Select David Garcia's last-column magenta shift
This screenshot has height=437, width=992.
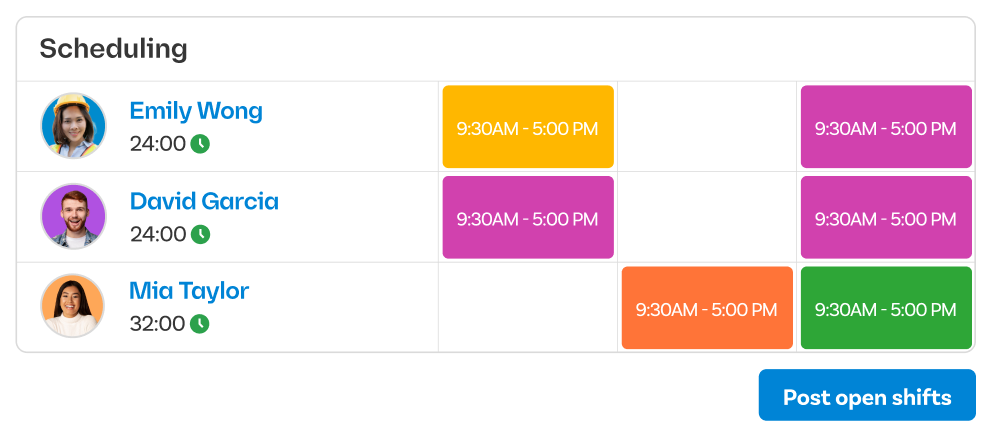pyautogui.click(x=885, y=217)
